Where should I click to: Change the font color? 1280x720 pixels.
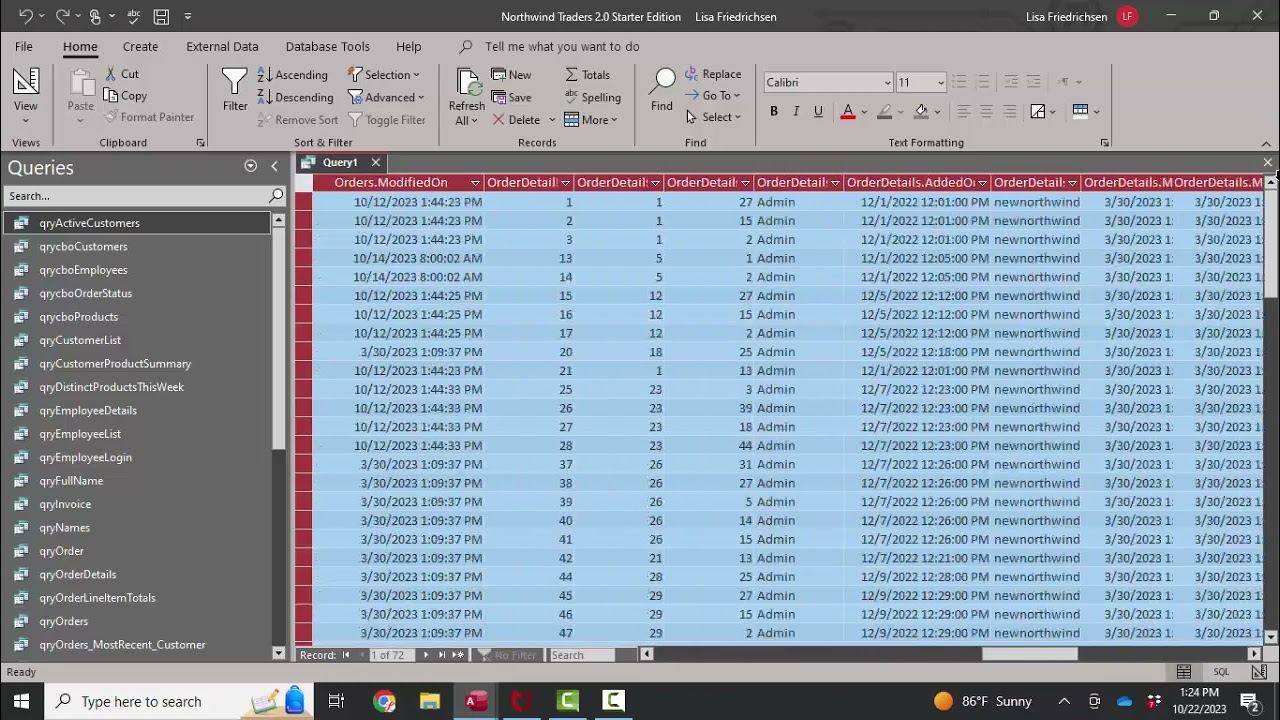848,111
